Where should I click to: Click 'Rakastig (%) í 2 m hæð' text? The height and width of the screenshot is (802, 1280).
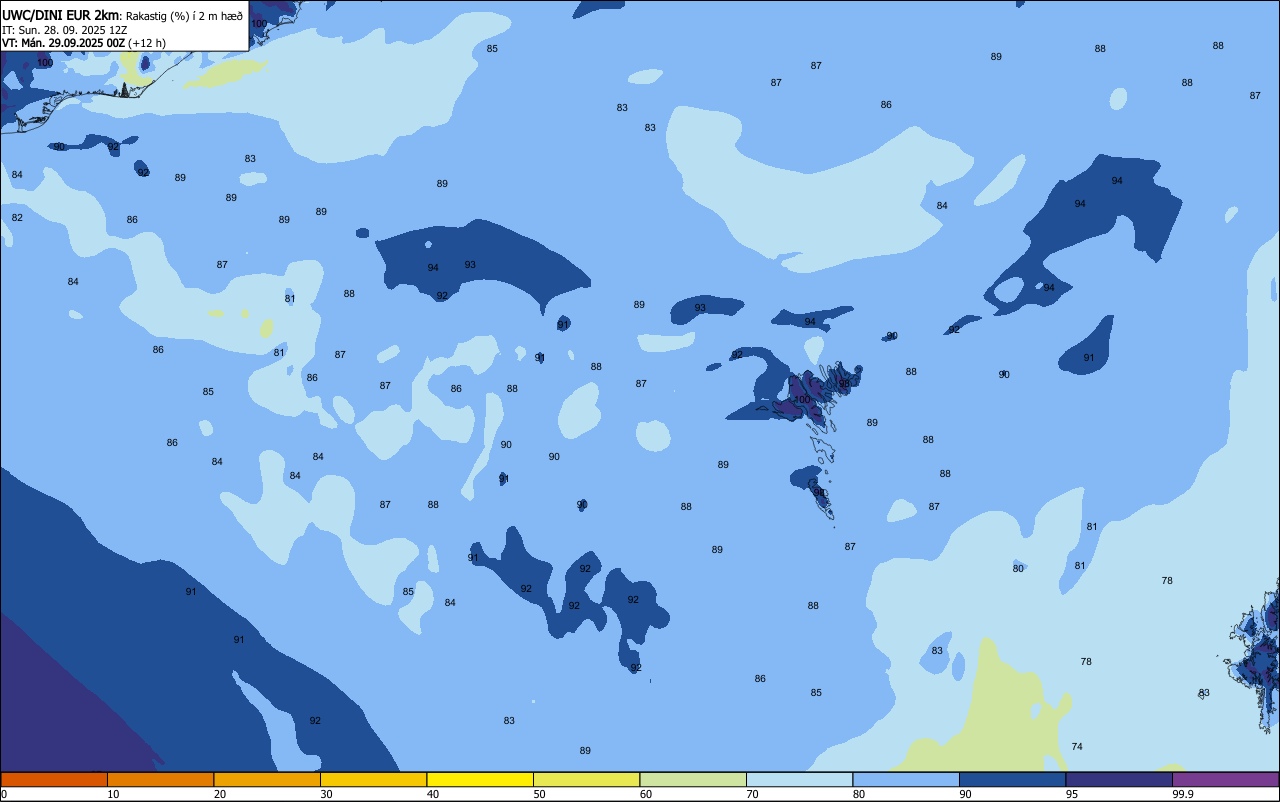[x=184, y=16]
